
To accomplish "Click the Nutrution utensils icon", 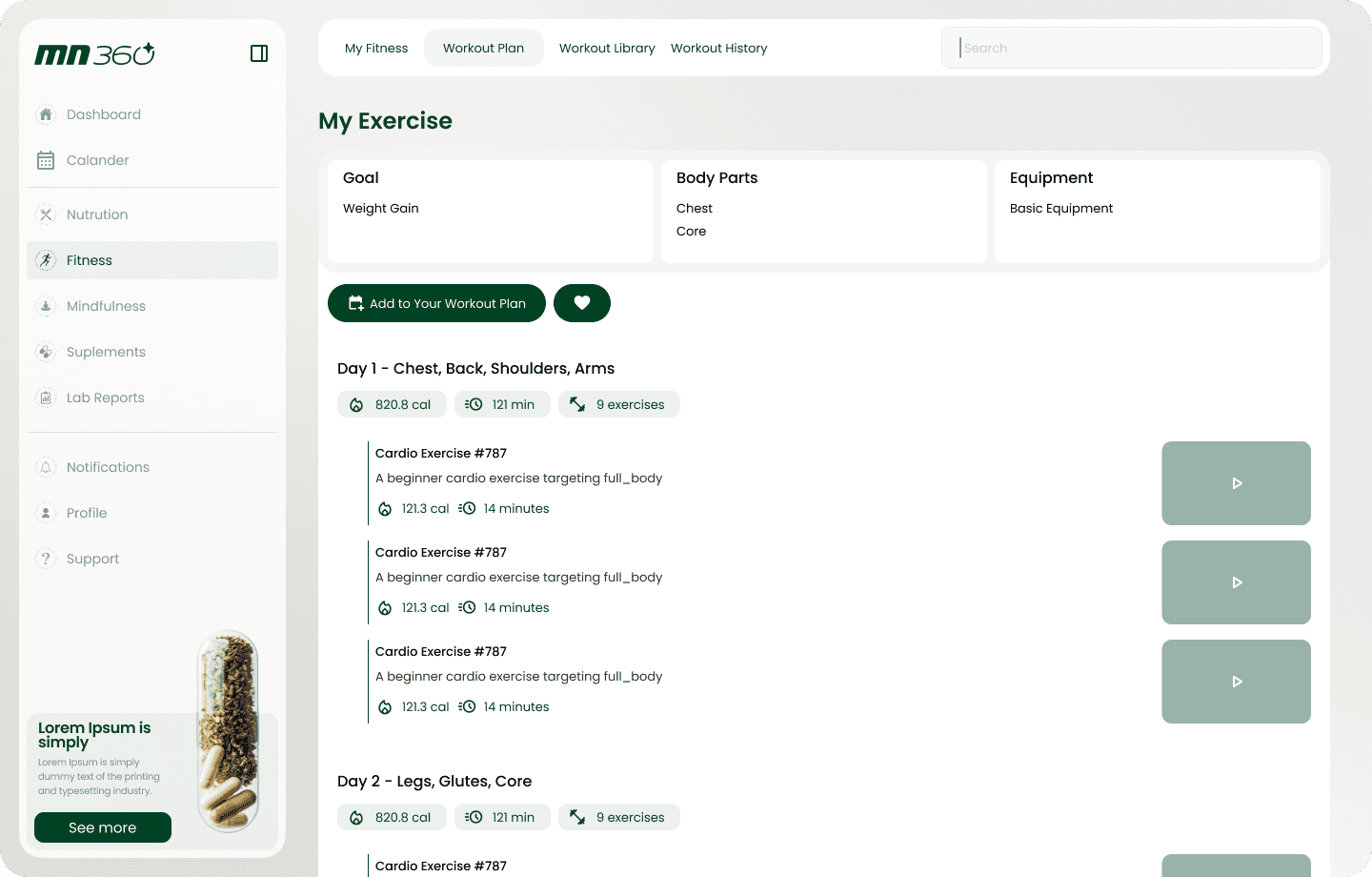I will click(x=46, y=214).
